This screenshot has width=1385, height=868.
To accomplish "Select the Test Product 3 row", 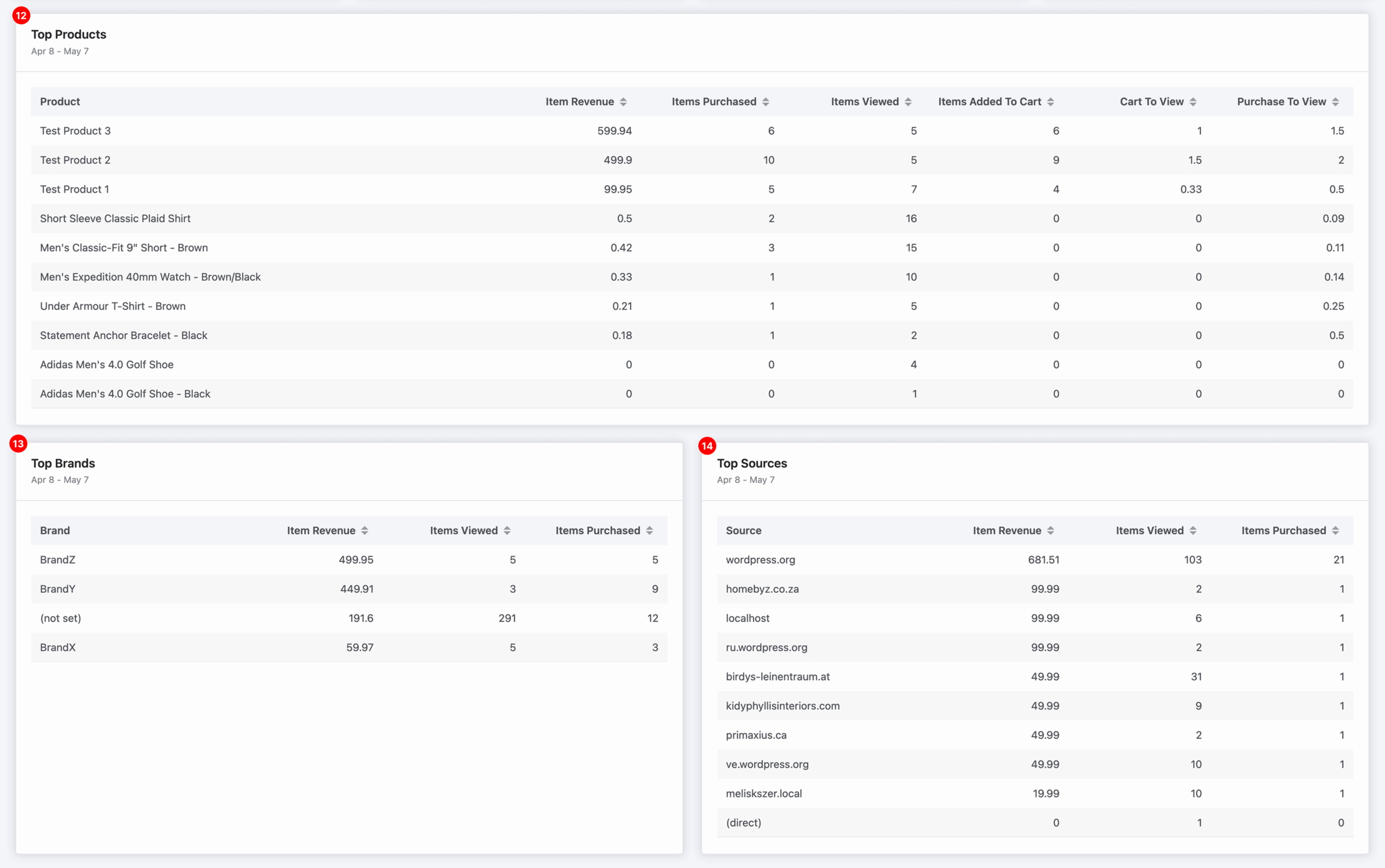I will click(x=75, y=130).
